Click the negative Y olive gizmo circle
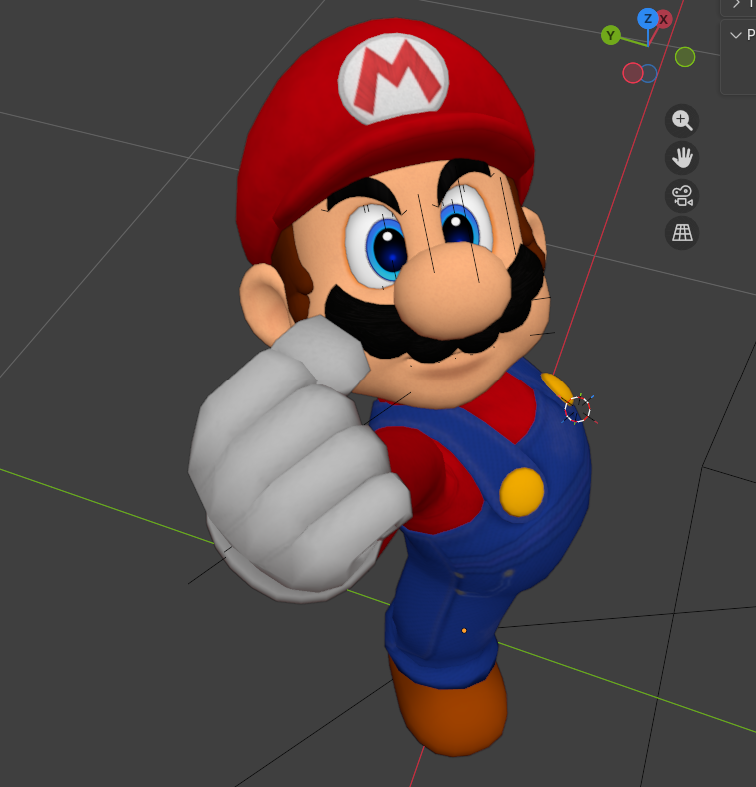 point(685,57)
